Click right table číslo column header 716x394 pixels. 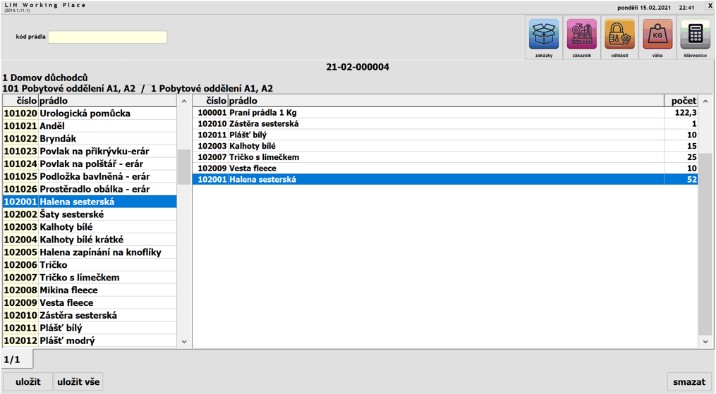[x=211, y=101]
